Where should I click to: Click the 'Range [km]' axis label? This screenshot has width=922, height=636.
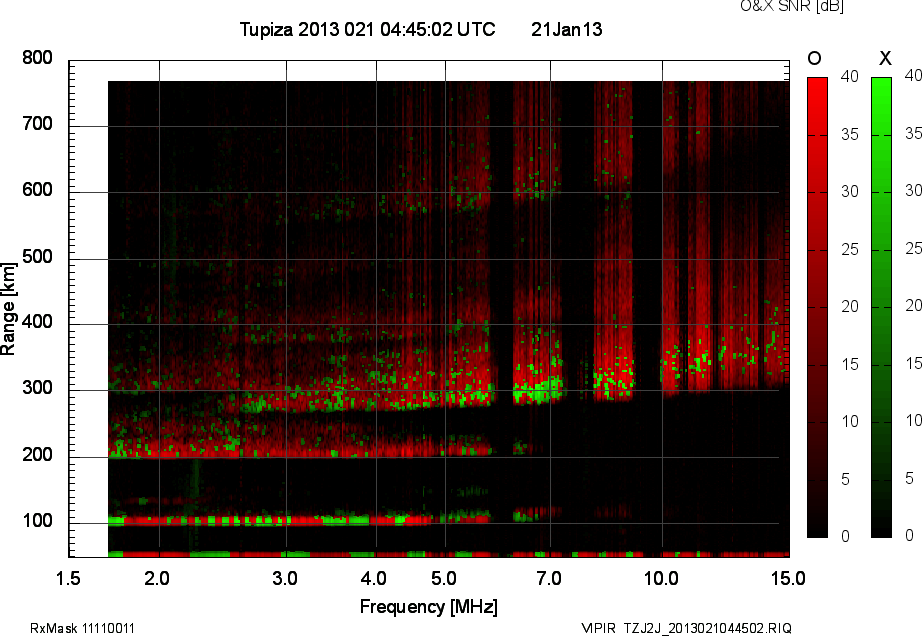pos(8,309)
